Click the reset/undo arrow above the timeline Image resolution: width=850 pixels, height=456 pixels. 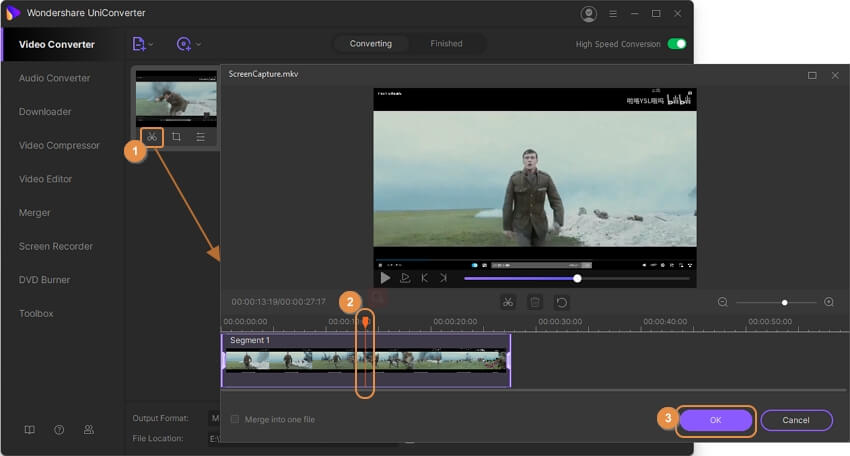(562, 302)
